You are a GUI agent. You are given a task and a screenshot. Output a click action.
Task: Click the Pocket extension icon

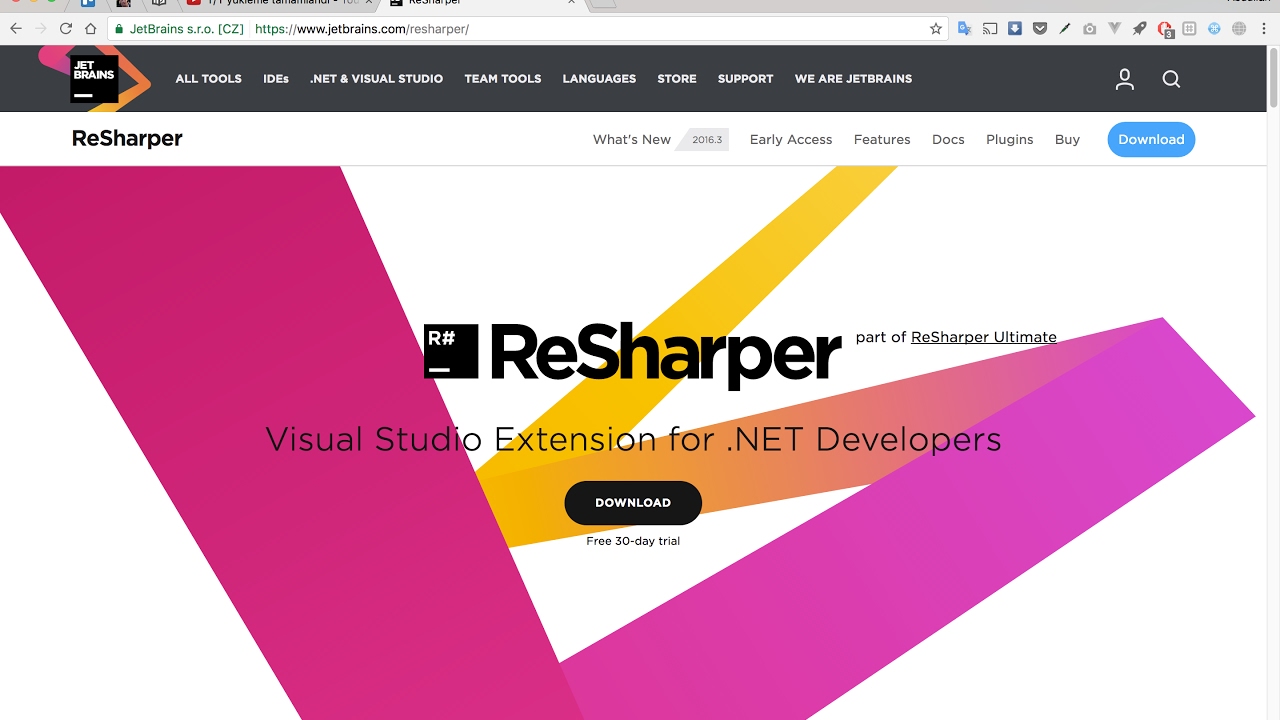[x=1040, y=29]
